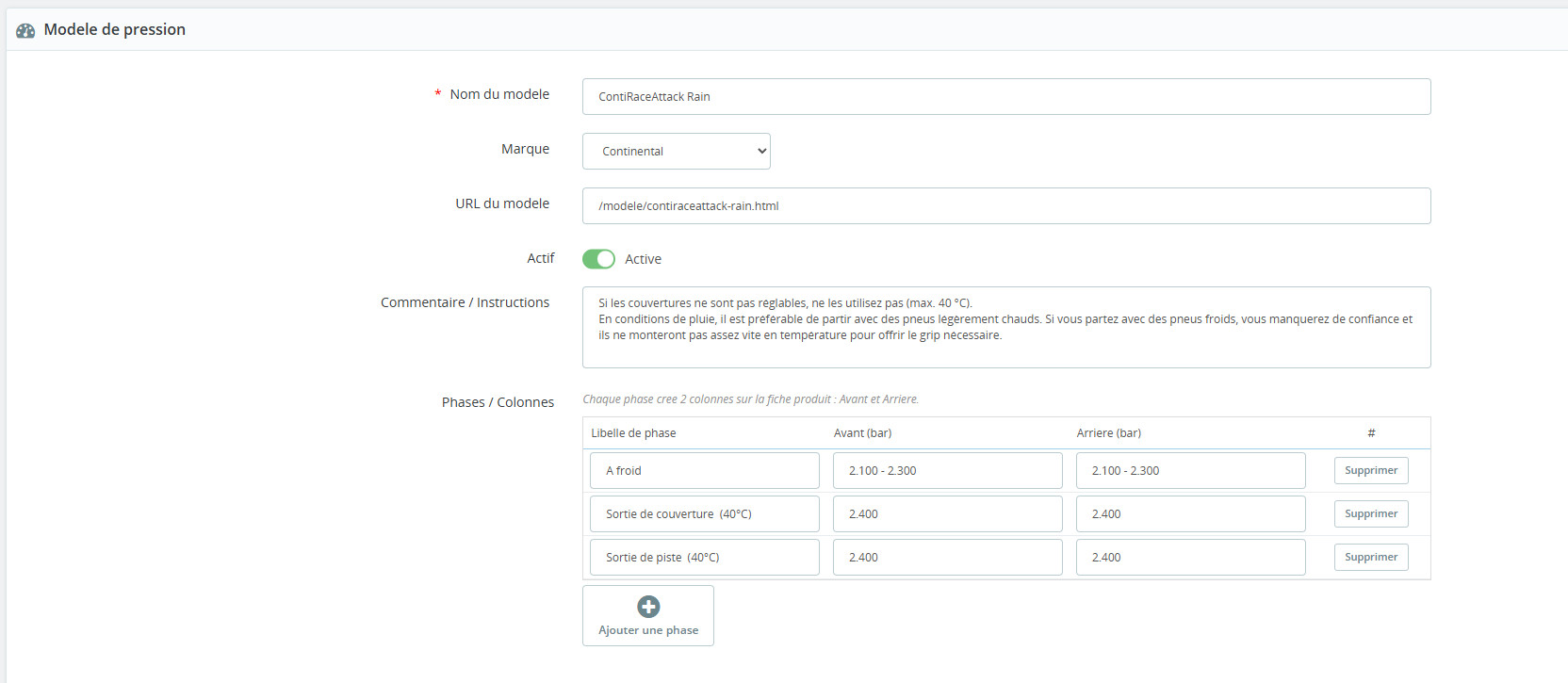Edit the Sortie de piste label field

pyautogui.click(x=704, y=558)
